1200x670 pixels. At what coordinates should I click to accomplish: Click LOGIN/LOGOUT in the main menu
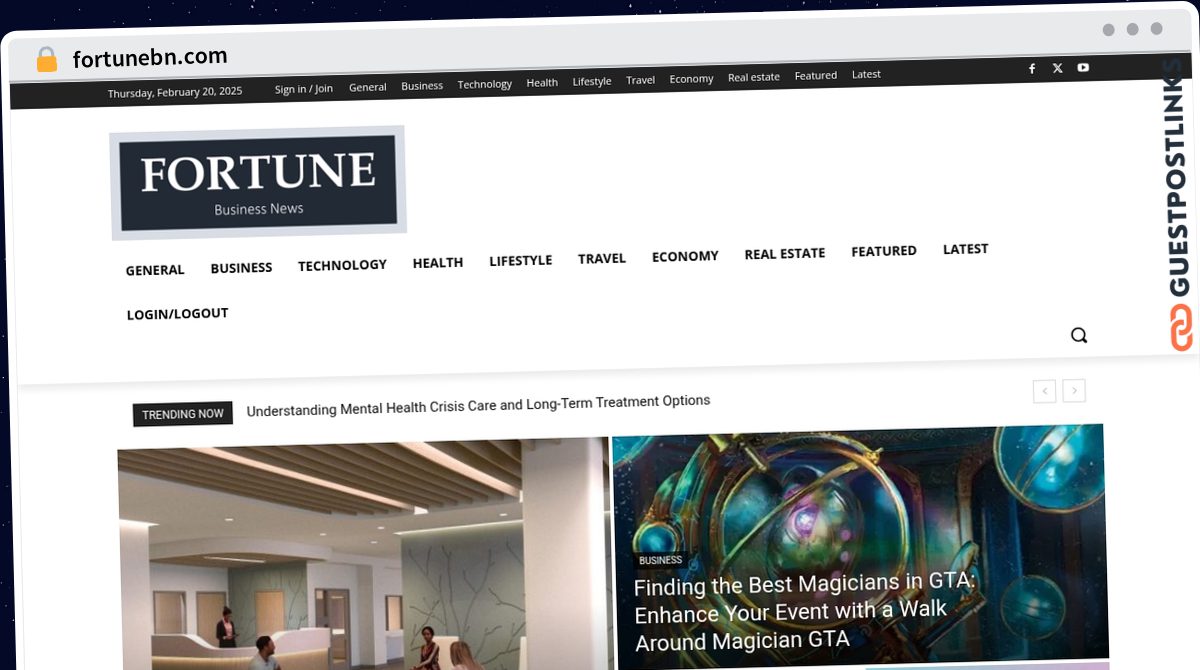(177, 314)
